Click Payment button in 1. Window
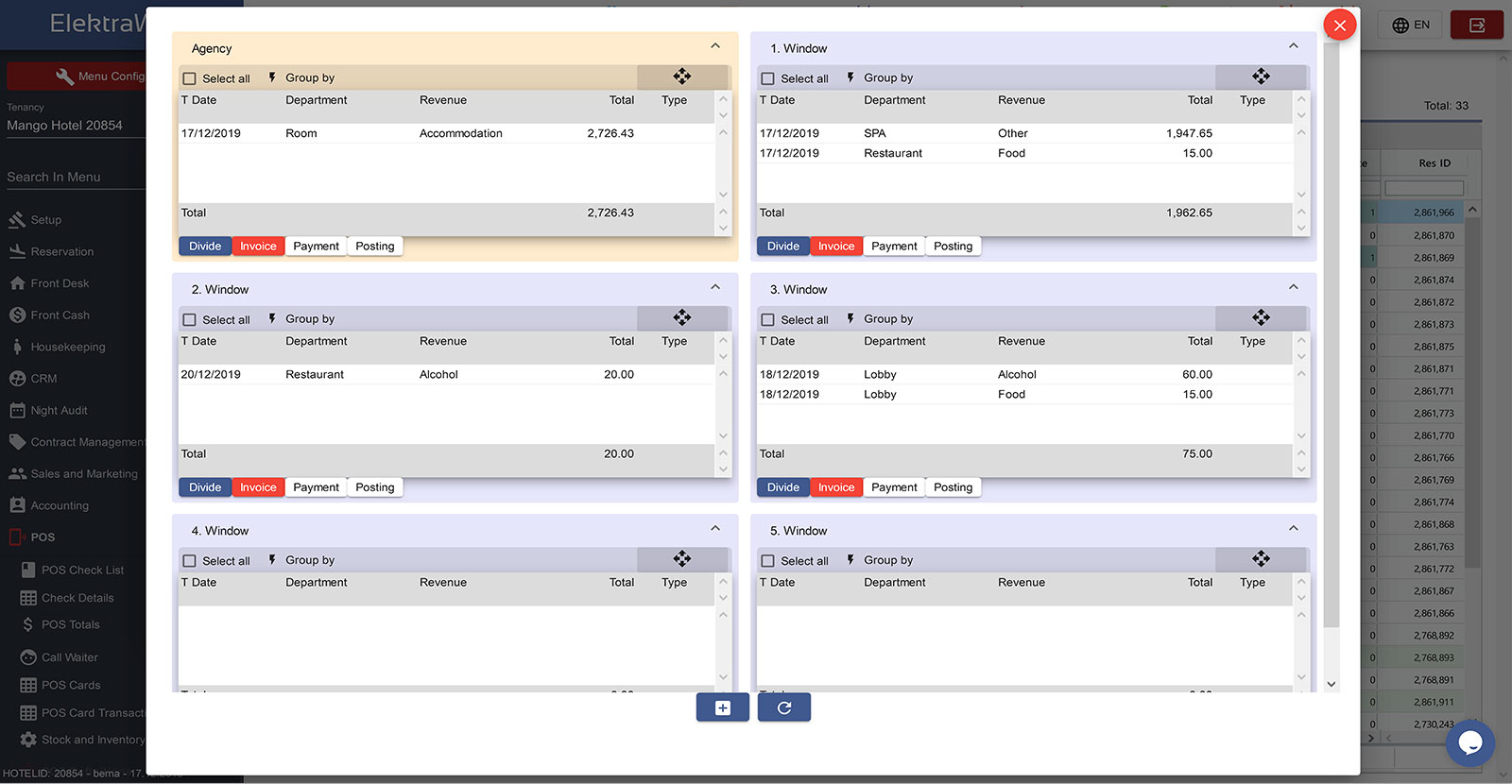This screenshot has width=1512, height=784. 894,247
